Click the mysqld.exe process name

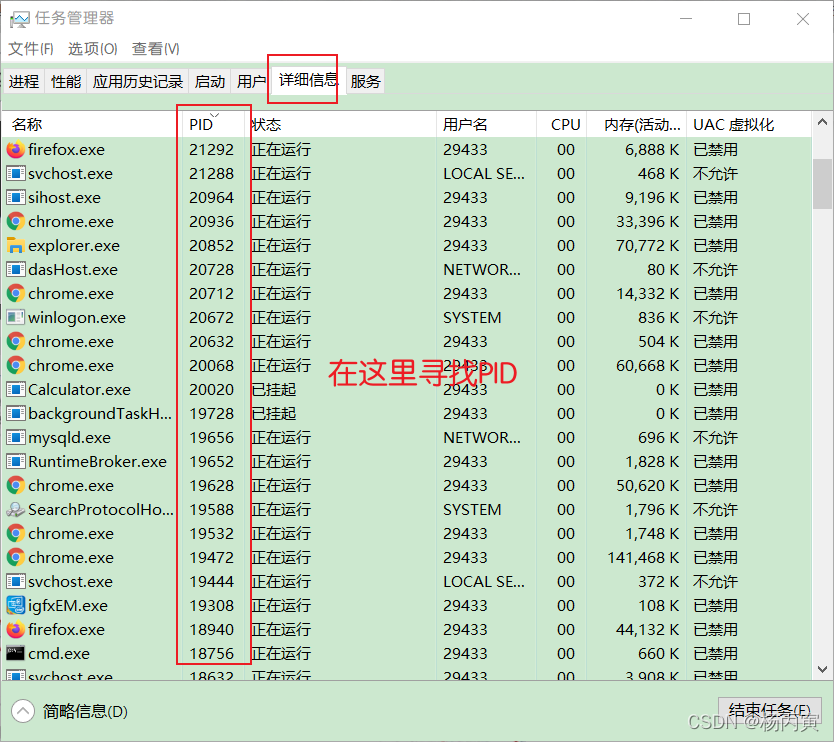70,437
